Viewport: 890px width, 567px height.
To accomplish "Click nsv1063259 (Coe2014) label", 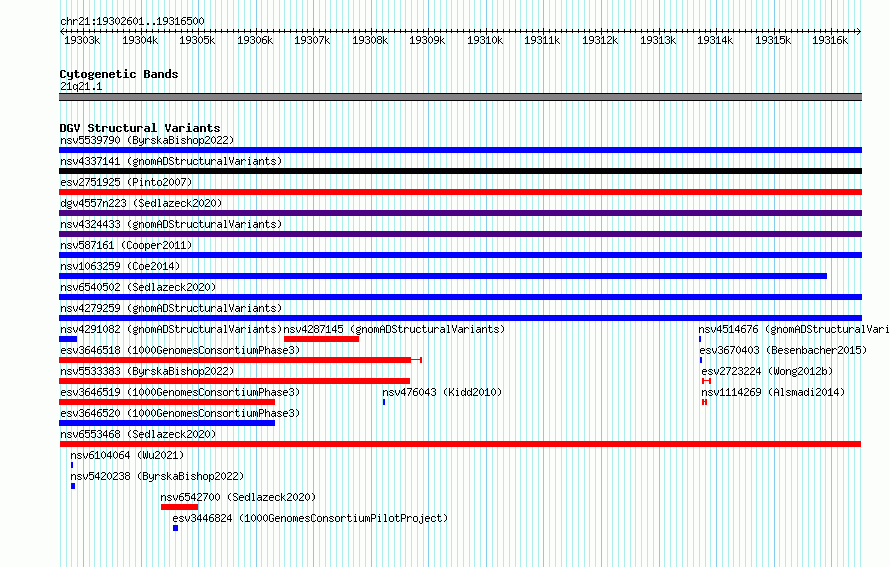I will [x=120, y=266].
